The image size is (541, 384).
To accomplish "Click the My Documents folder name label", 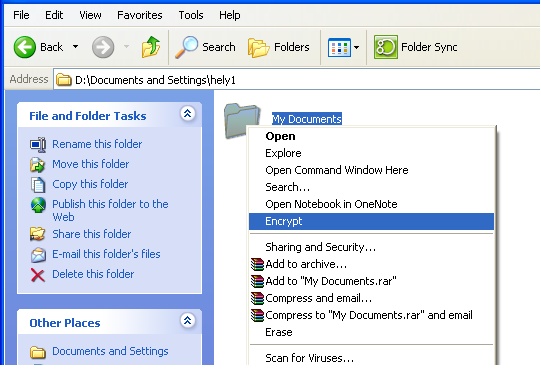I will click(307, 119).
